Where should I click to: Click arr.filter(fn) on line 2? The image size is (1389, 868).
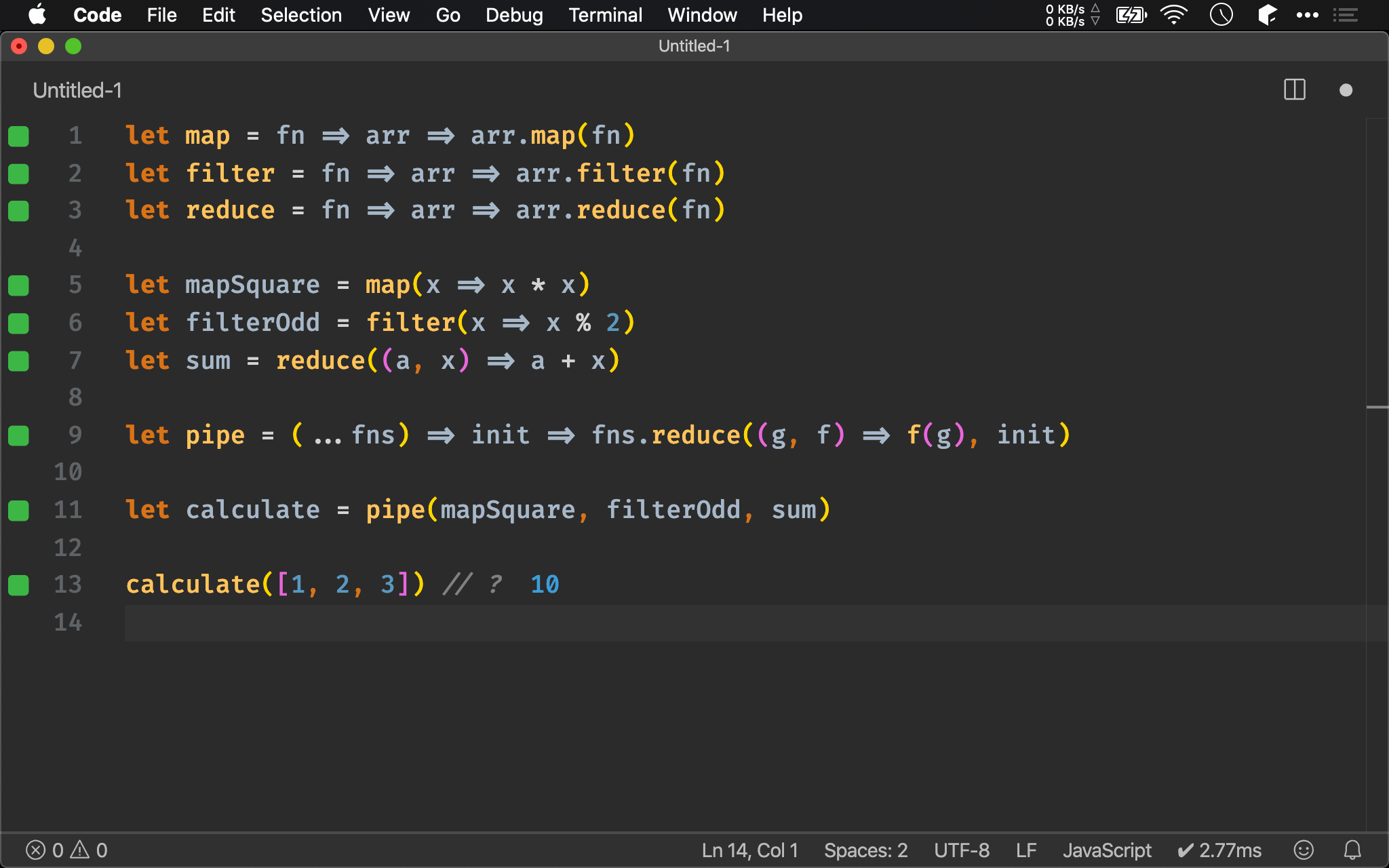(621, 174)
